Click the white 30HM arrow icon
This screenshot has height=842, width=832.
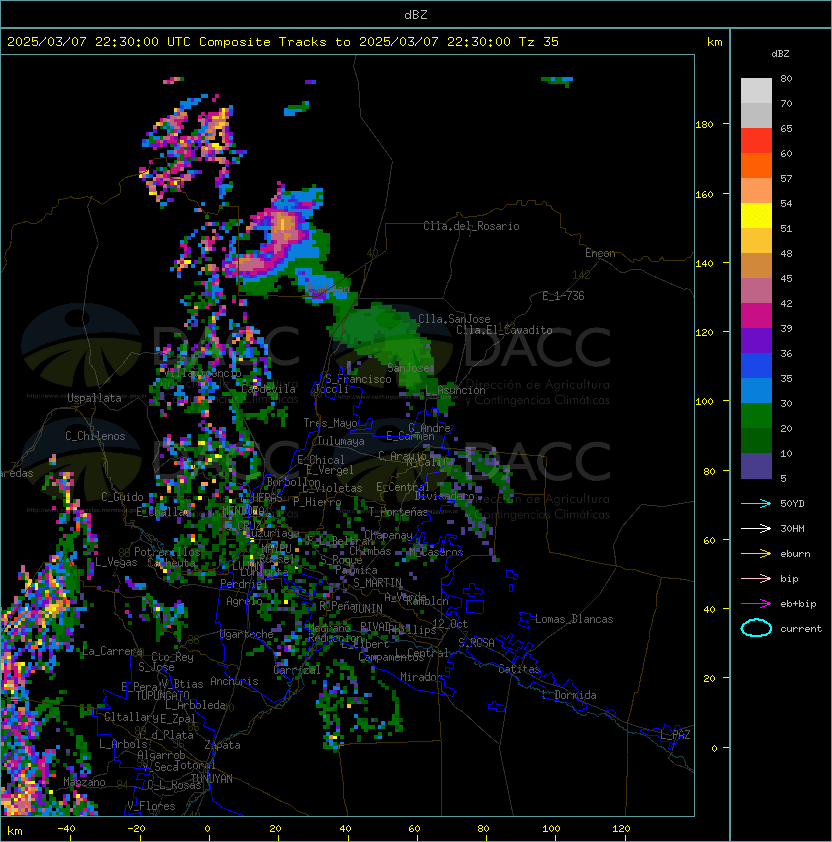click(x=756, y=529)
